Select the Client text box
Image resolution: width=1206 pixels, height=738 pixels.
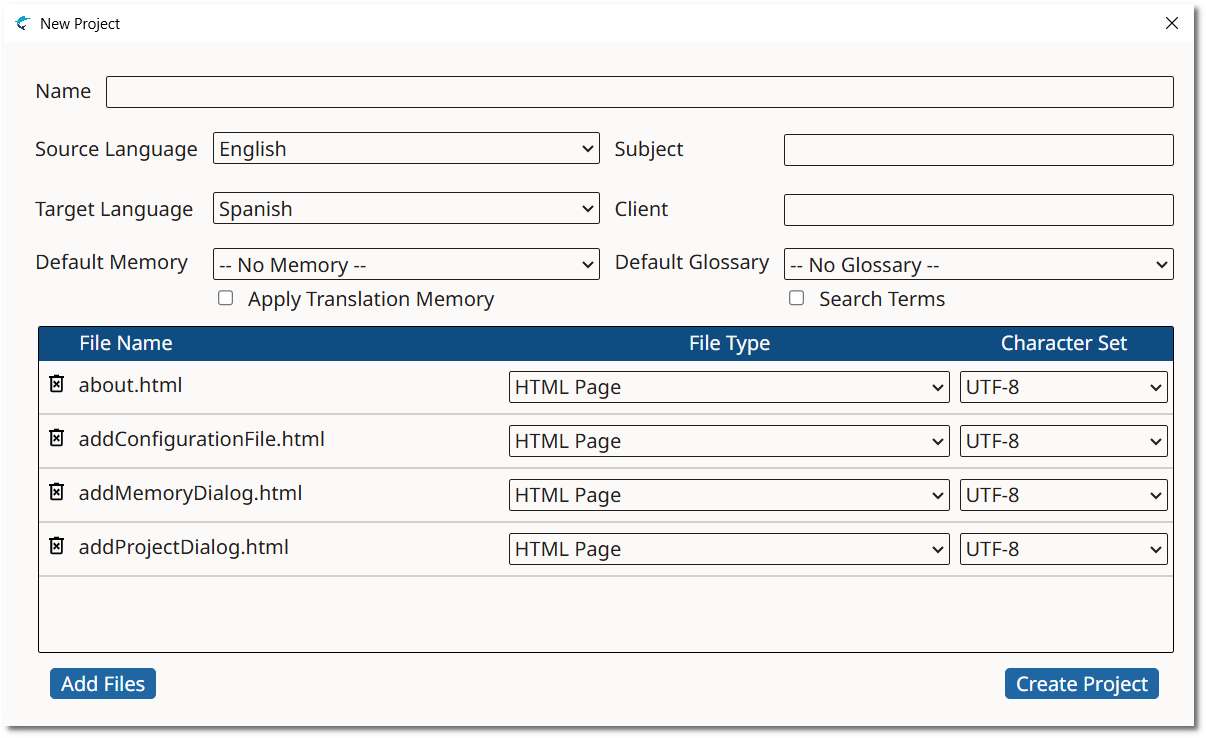click(x=978, y=210)
